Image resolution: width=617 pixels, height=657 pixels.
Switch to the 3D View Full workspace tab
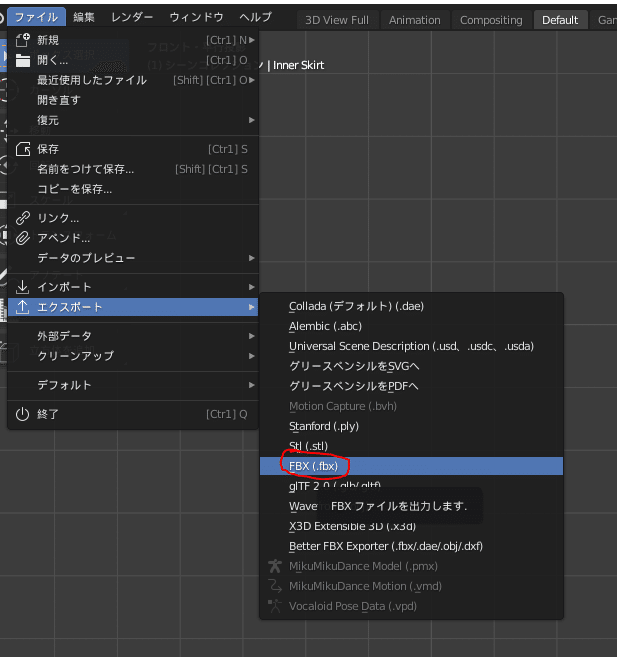pos(337,20)
